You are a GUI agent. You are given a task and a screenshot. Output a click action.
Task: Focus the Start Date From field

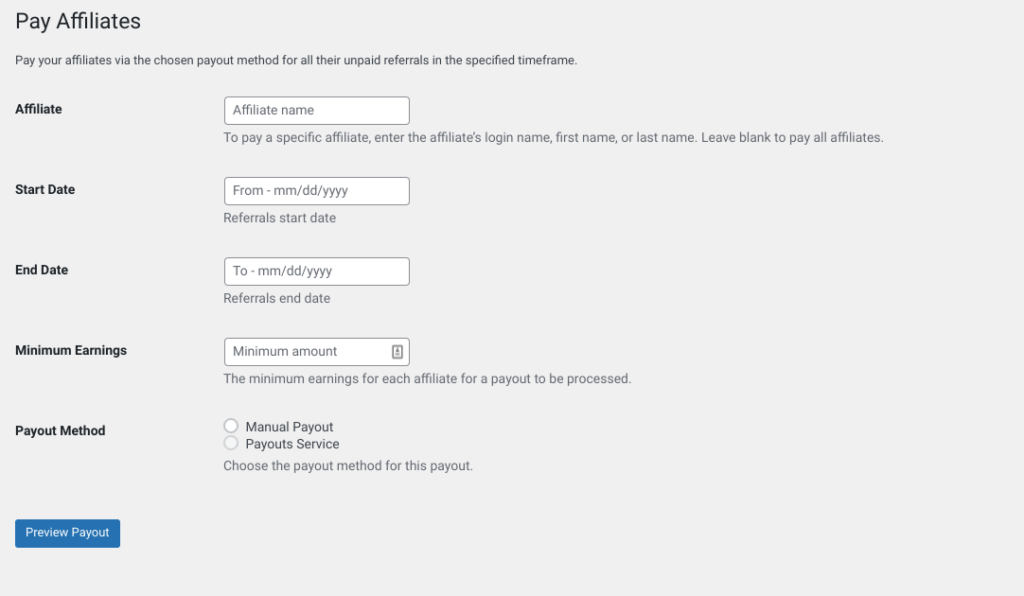pyautogui.click(x=316, y=191)
